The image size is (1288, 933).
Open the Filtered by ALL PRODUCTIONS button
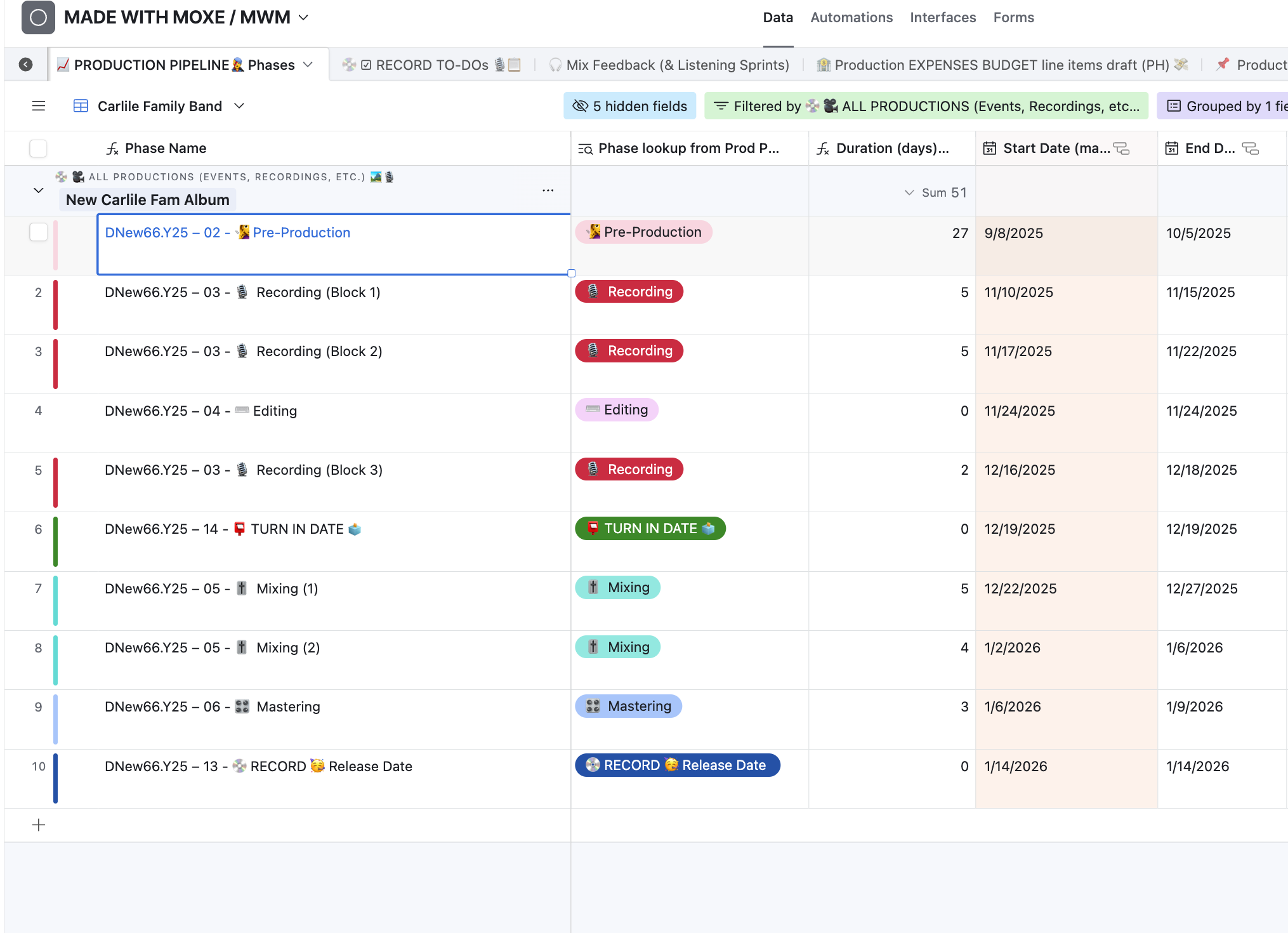click(x=926, y=106)
